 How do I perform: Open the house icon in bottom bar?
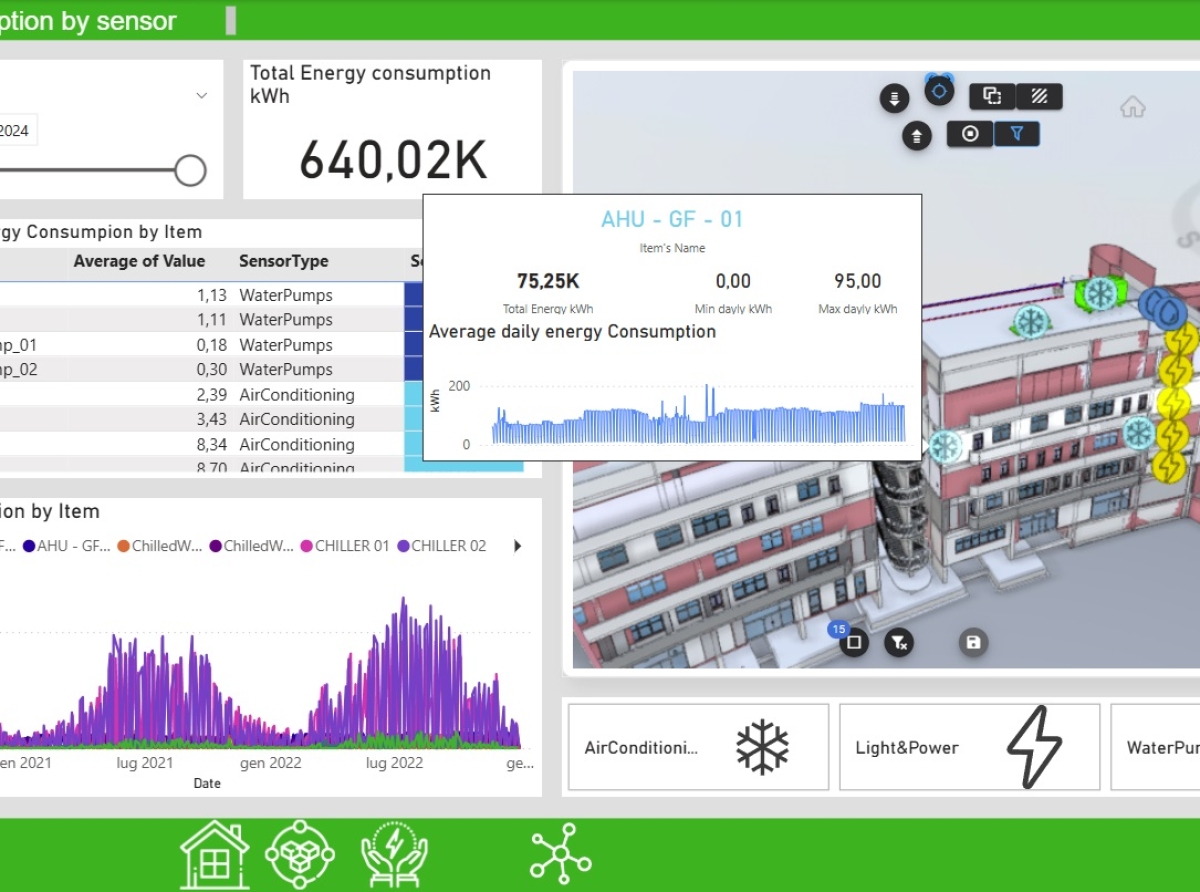coord(214,855)
